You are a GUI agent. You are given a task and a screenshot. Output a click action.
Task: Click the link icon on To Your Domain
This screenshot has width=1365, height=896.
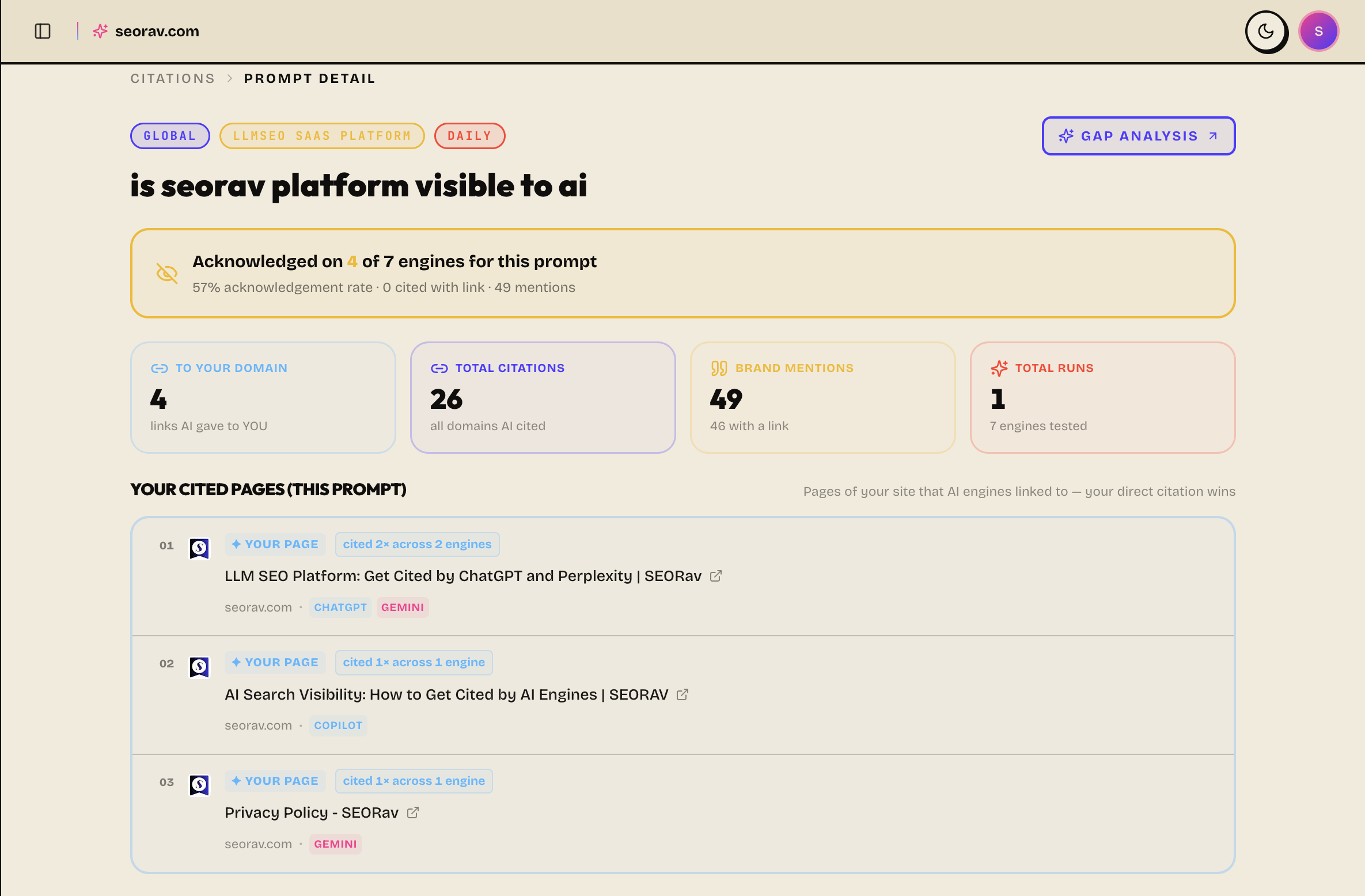(159, 368)
